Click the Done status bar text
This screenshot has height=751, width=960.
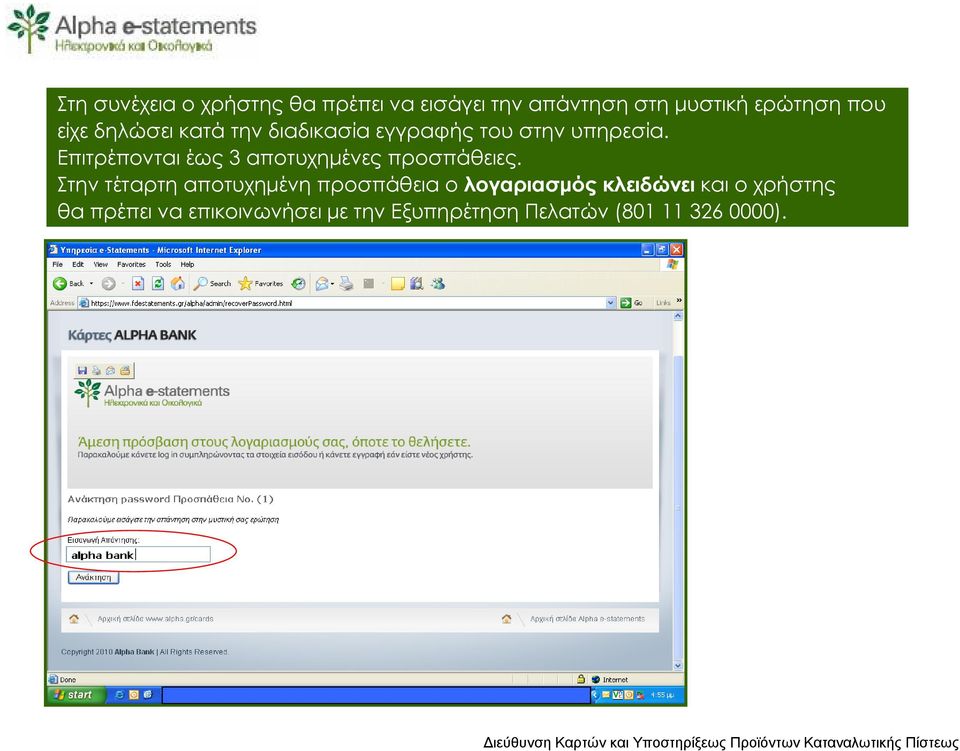pos(67,679)
